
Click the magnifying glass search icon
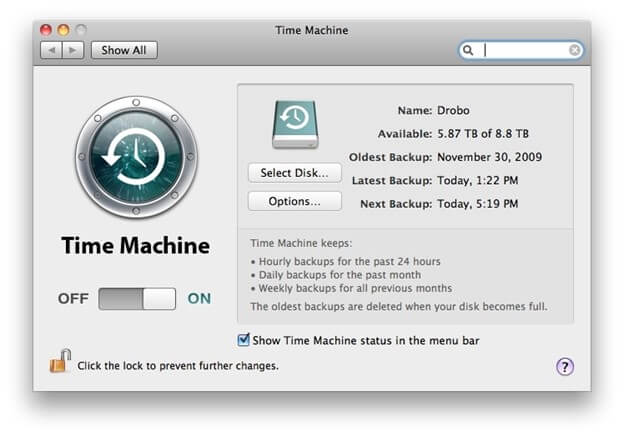coord(468,50)
